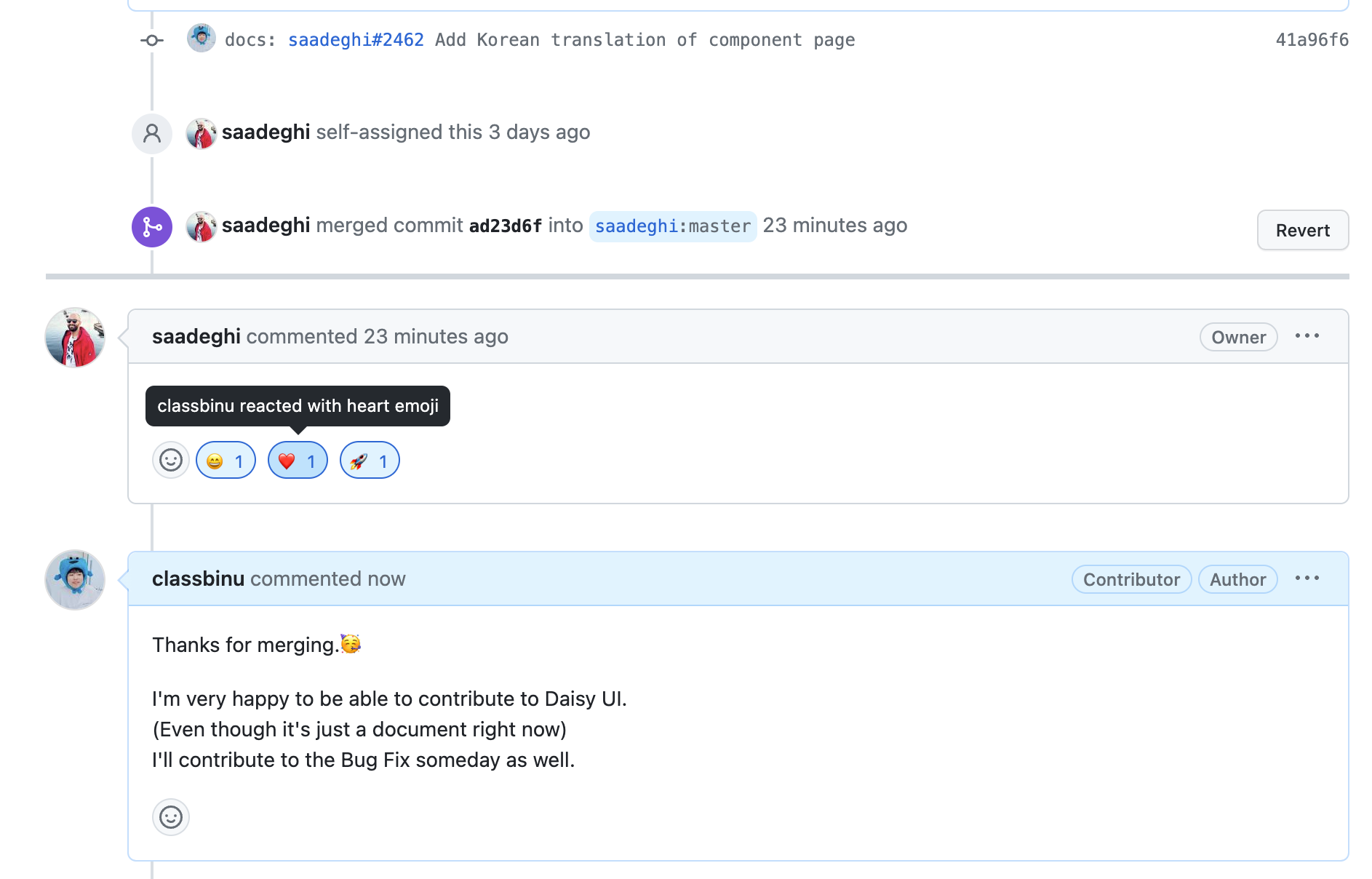1372x879 pixels.
Task: Click saadeghi's large avatar beside his comment
Action: (x=74, y=337)
